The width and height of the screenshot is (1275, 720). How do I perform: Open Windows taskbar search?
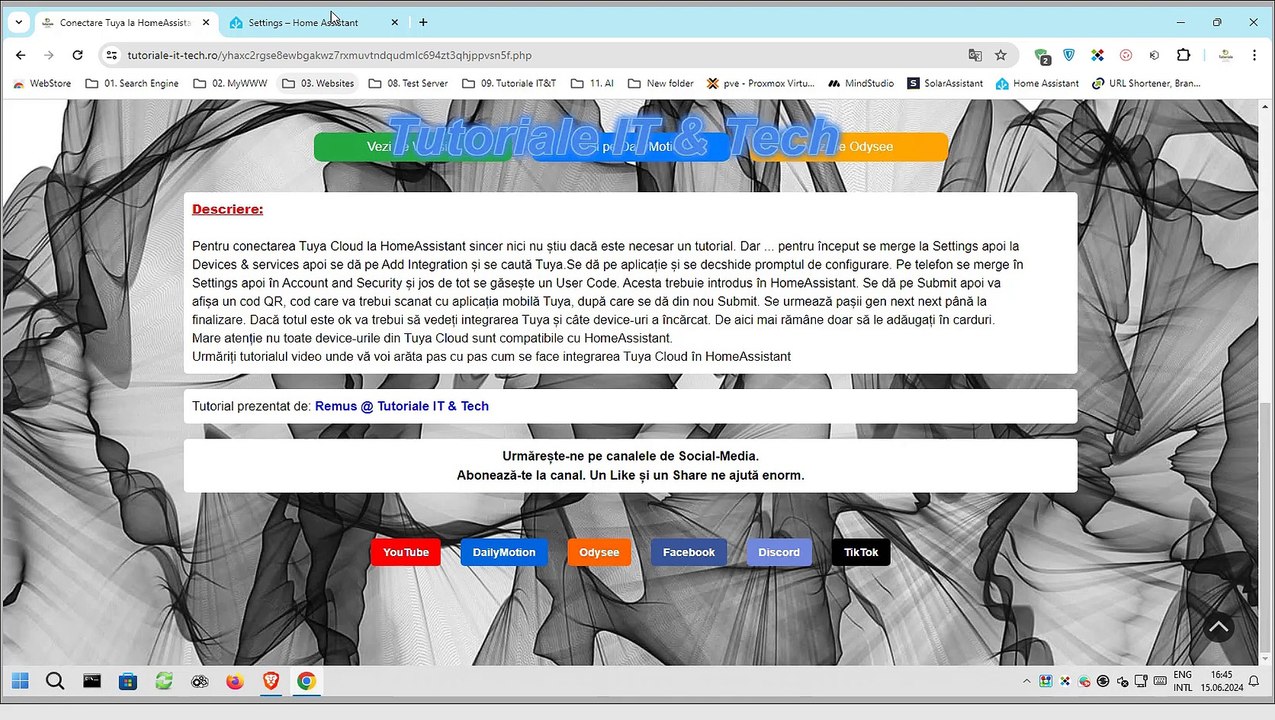pyautogui.click(x=55, y=681)
